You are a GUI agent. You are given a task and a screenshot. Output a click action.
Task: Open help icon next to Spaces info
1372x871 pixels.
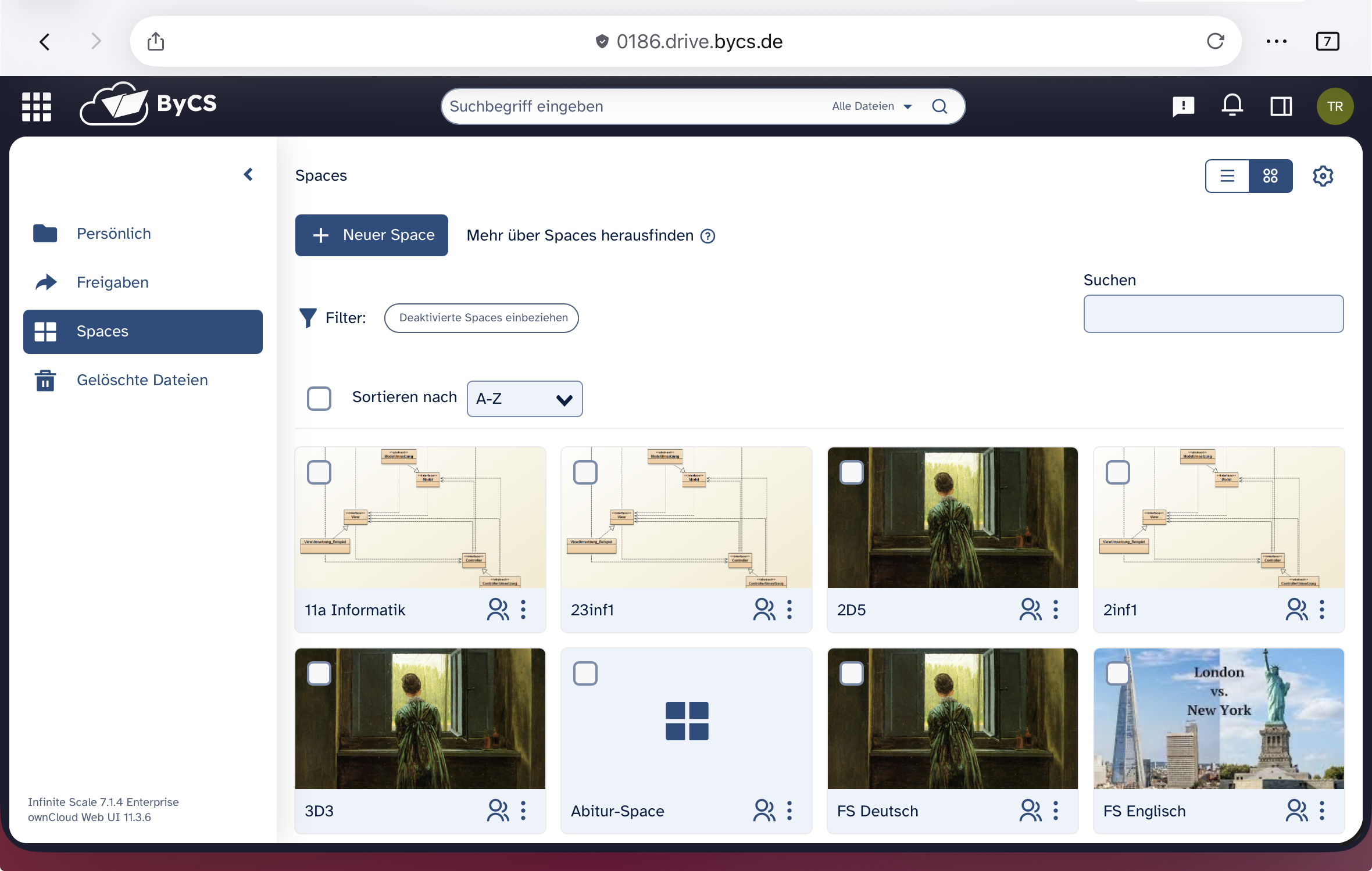tap(708, 236)
